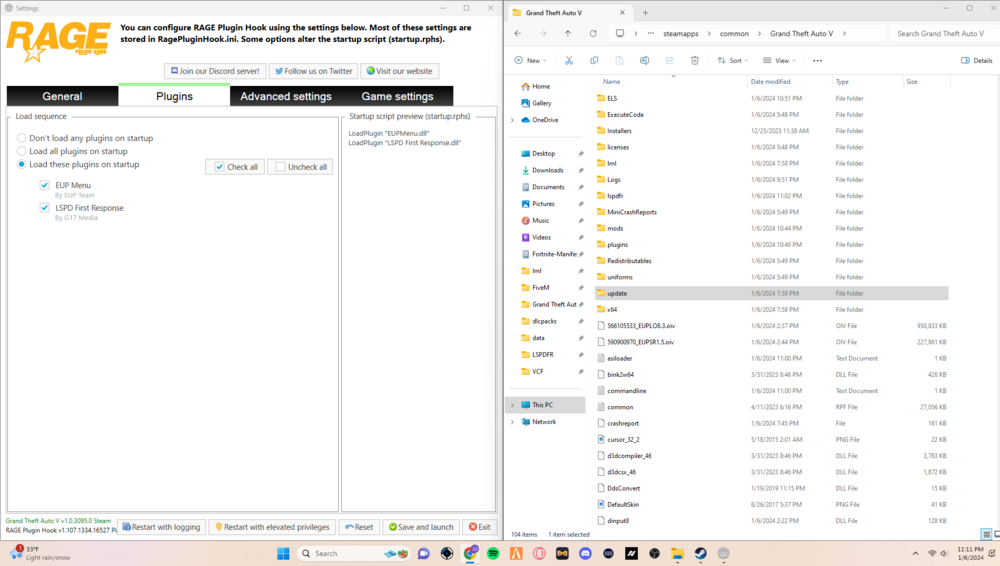Refresh the Explorer folder view
The width and height of the screenshot is (1000, 566).
[593, 33]
